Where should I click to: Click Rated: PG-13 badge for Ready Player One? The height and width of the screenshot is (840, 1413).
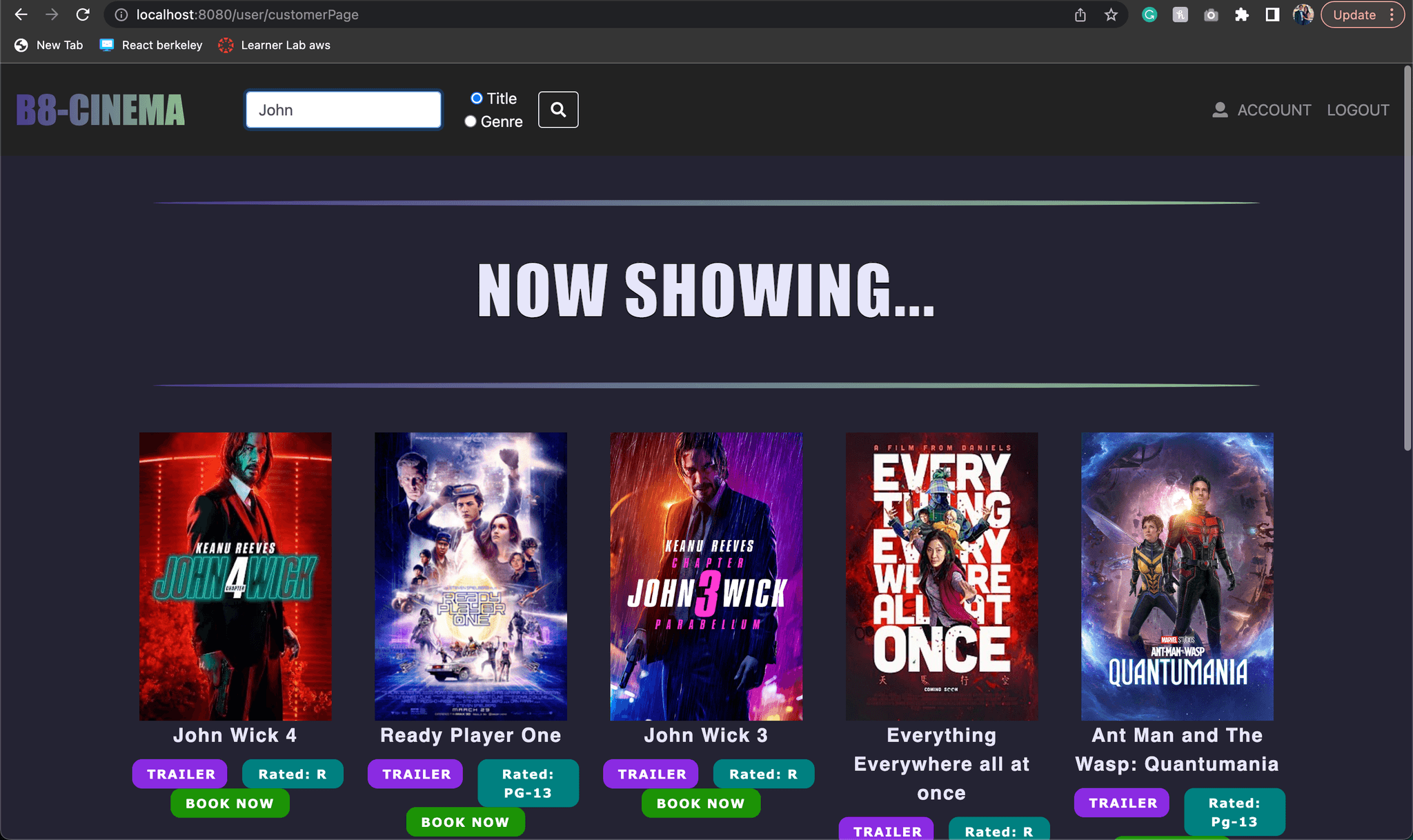click(528, 783)
